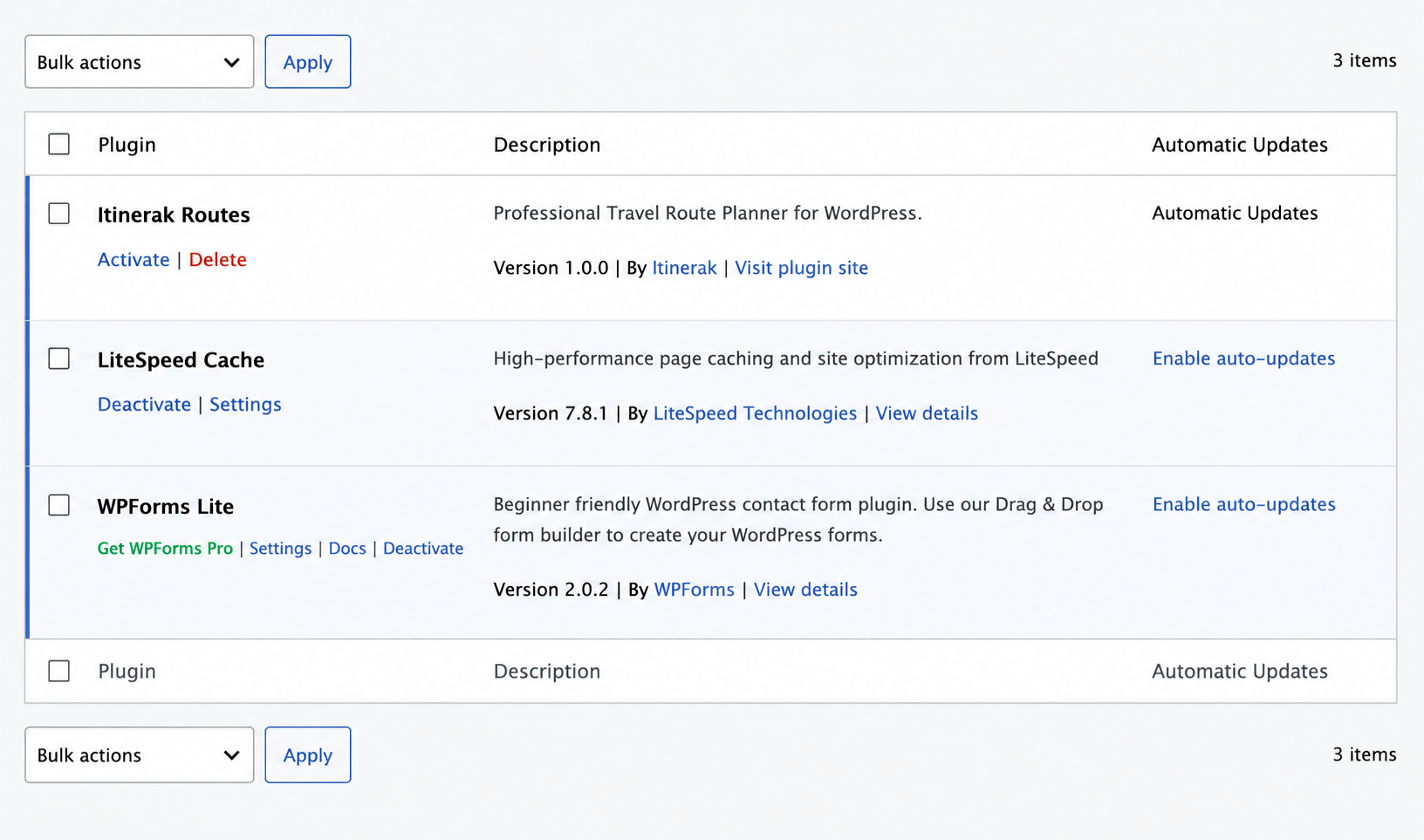The width and height of the screenshot is (1424, 840).
Task: Open the Itinerak author link
Action: [x=684, y=268]
